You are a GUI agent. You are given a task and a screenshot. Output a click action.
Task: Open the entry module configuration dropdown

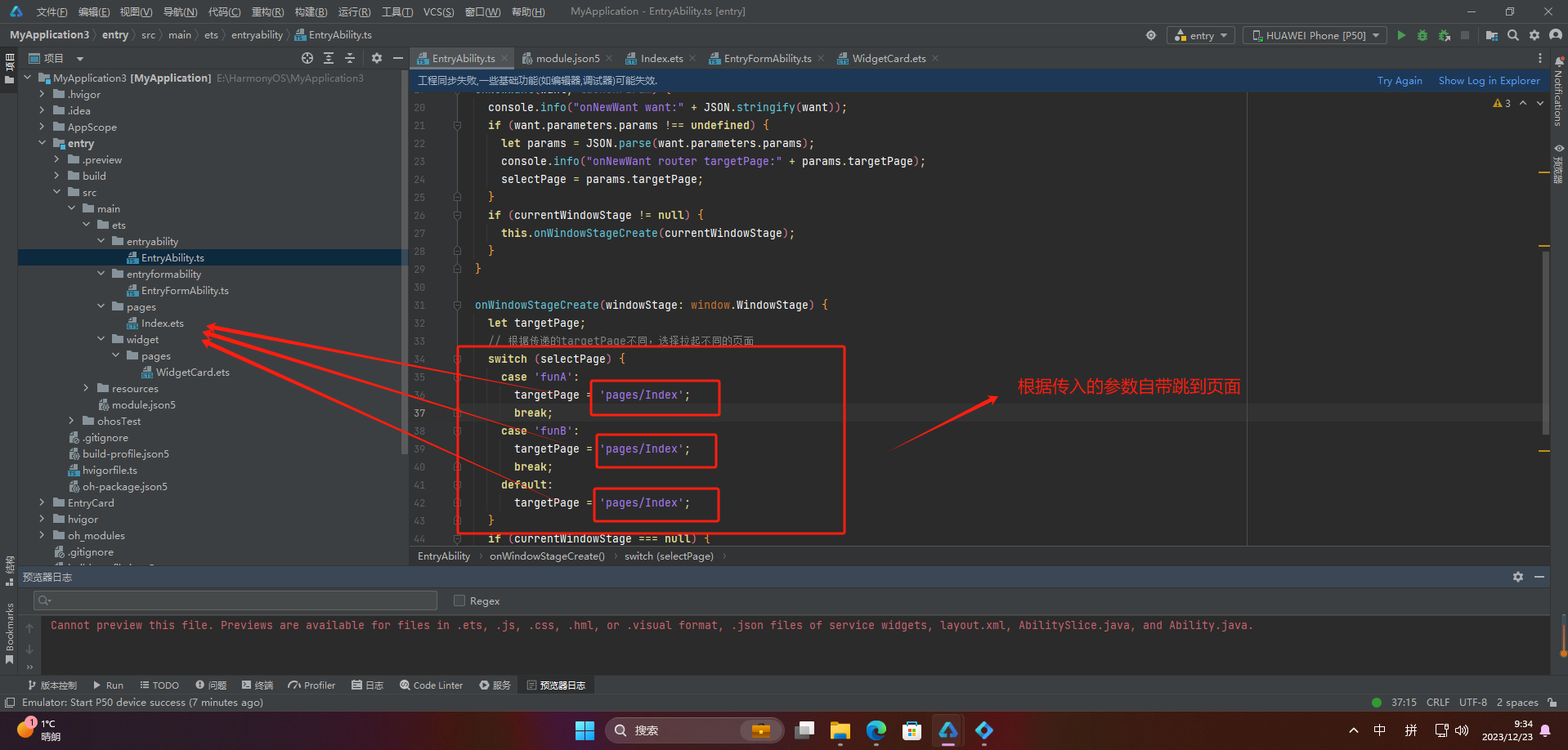pyautogui.click(x=1202, y=35)
